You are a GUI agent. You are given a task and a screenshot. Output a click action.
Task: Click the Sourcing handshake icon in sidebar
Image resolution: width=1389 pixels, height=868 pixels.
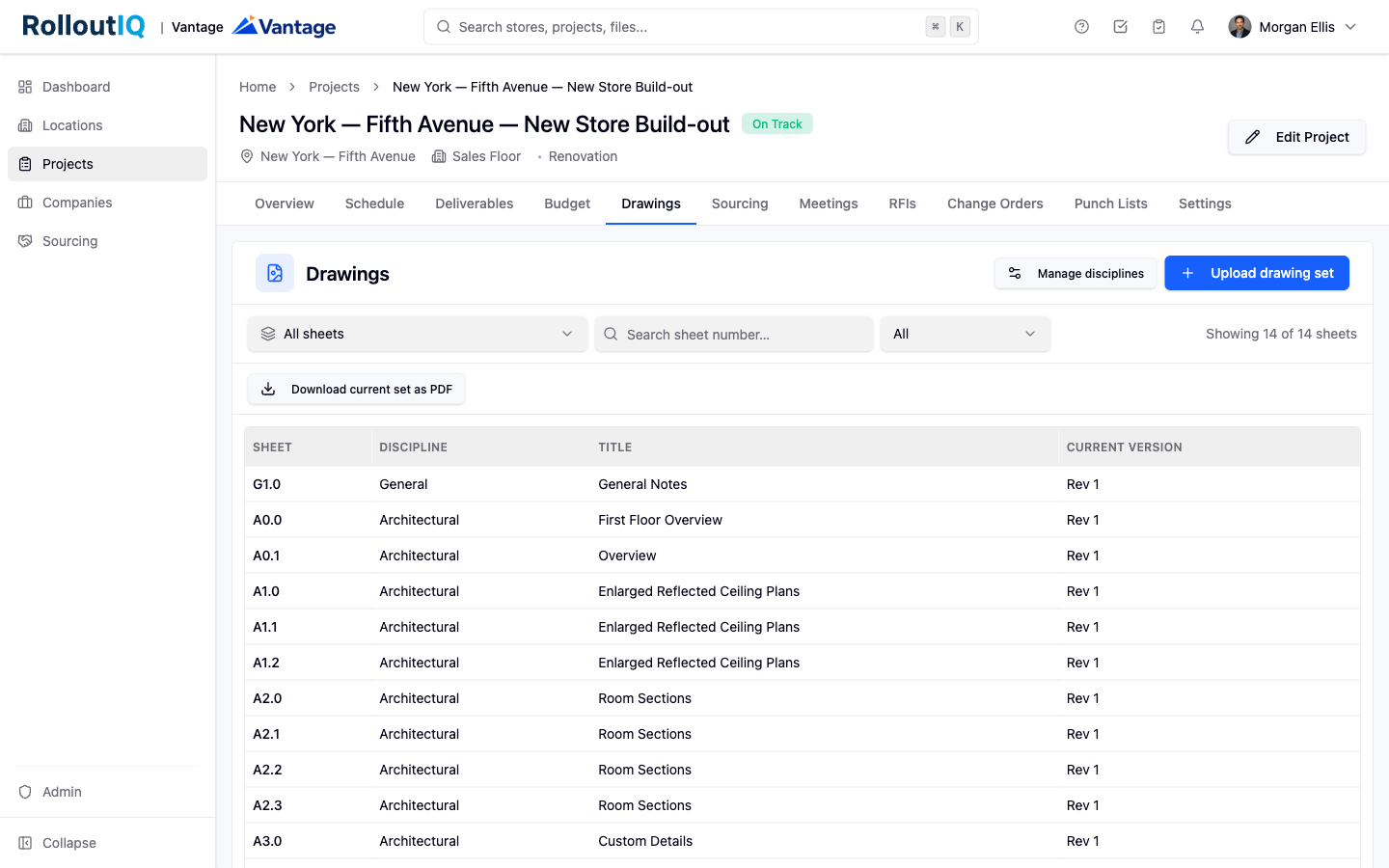click(x=25, y=241)
